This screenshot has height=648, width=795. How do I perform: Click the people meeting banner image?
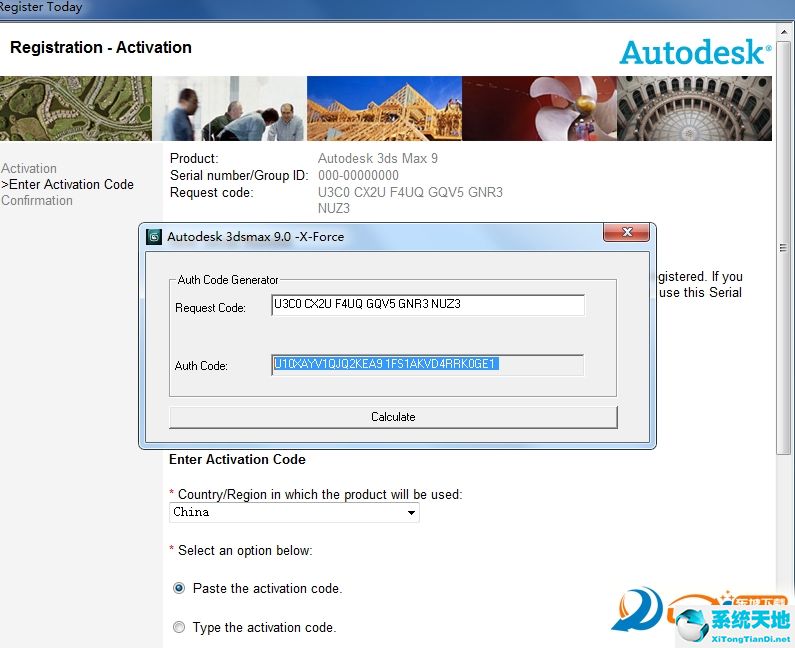(x=233, y=108)
